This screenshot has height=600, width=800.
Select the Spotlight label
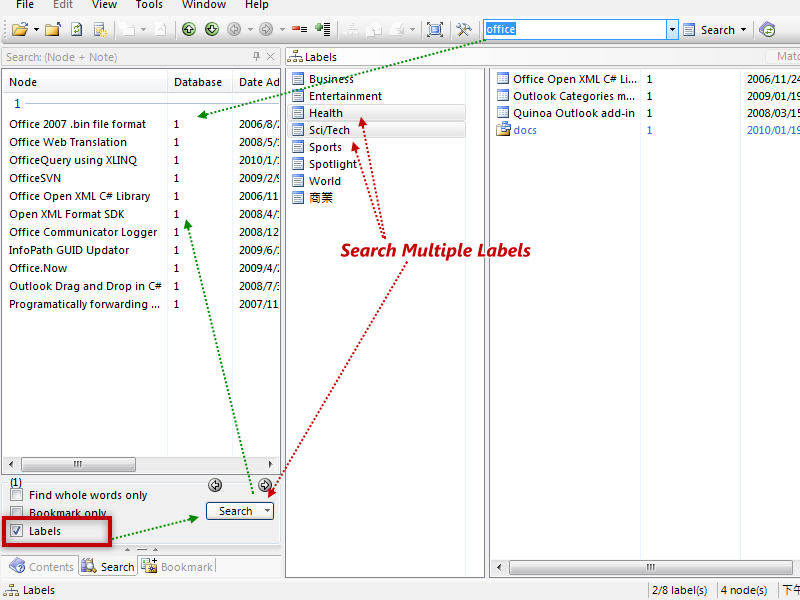[x=333, y=164]
